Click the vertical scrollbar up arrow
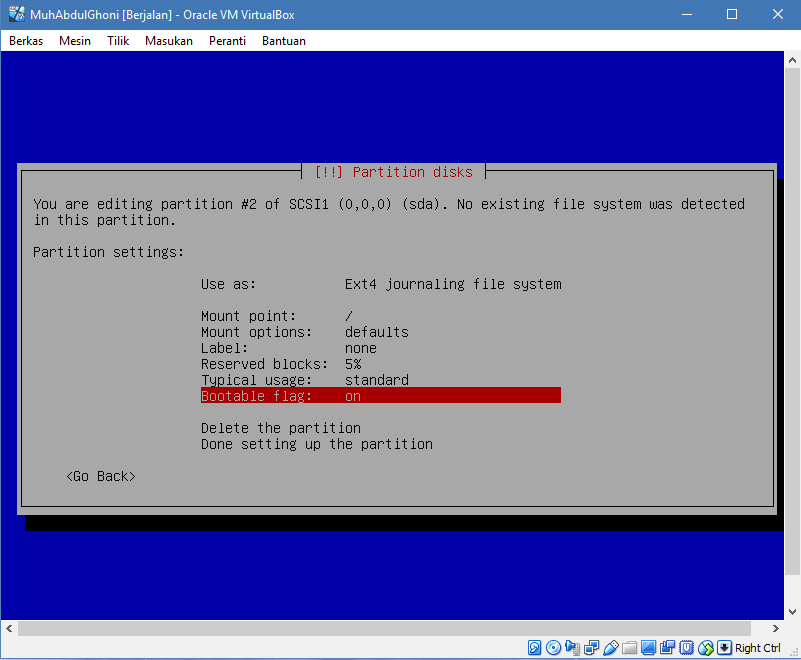 point(792,60)
